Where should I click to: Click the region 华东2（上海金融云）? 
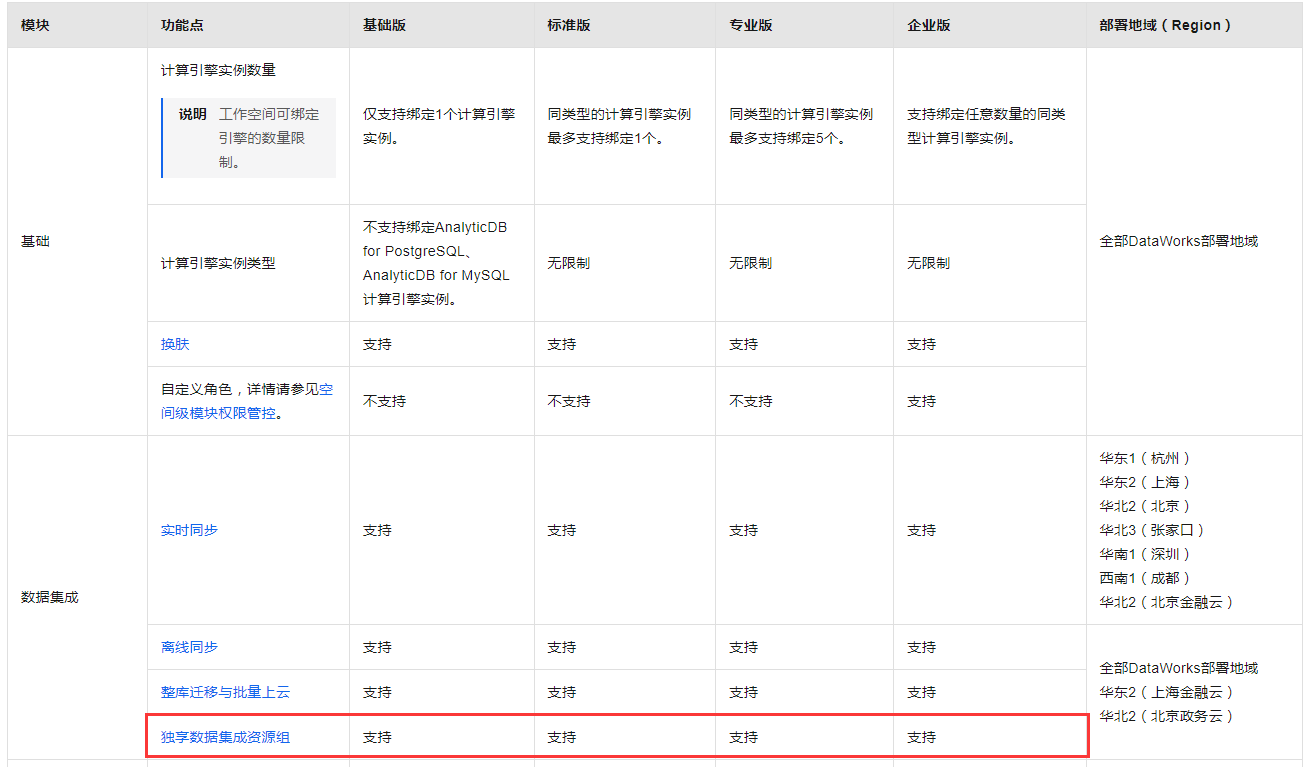coord(1167,692)
